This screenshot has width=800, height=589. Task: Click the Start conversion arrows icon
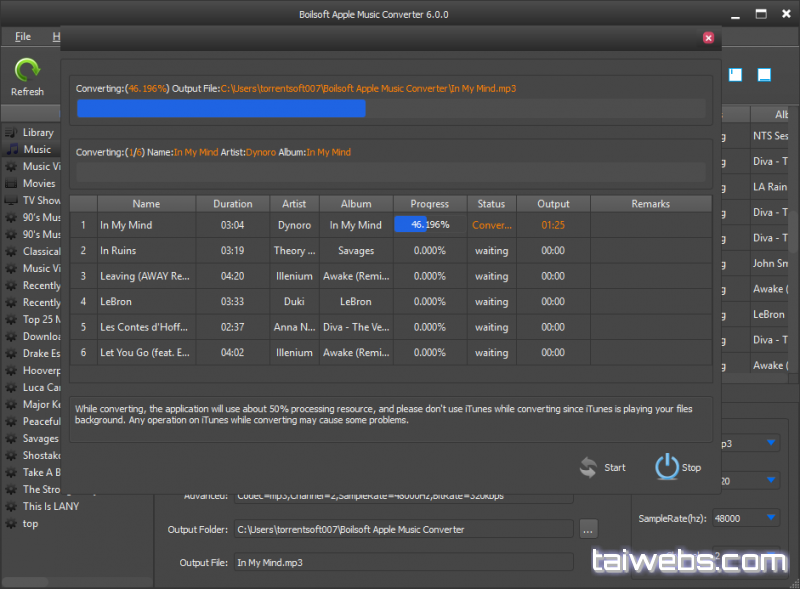(x=589, y=467)
